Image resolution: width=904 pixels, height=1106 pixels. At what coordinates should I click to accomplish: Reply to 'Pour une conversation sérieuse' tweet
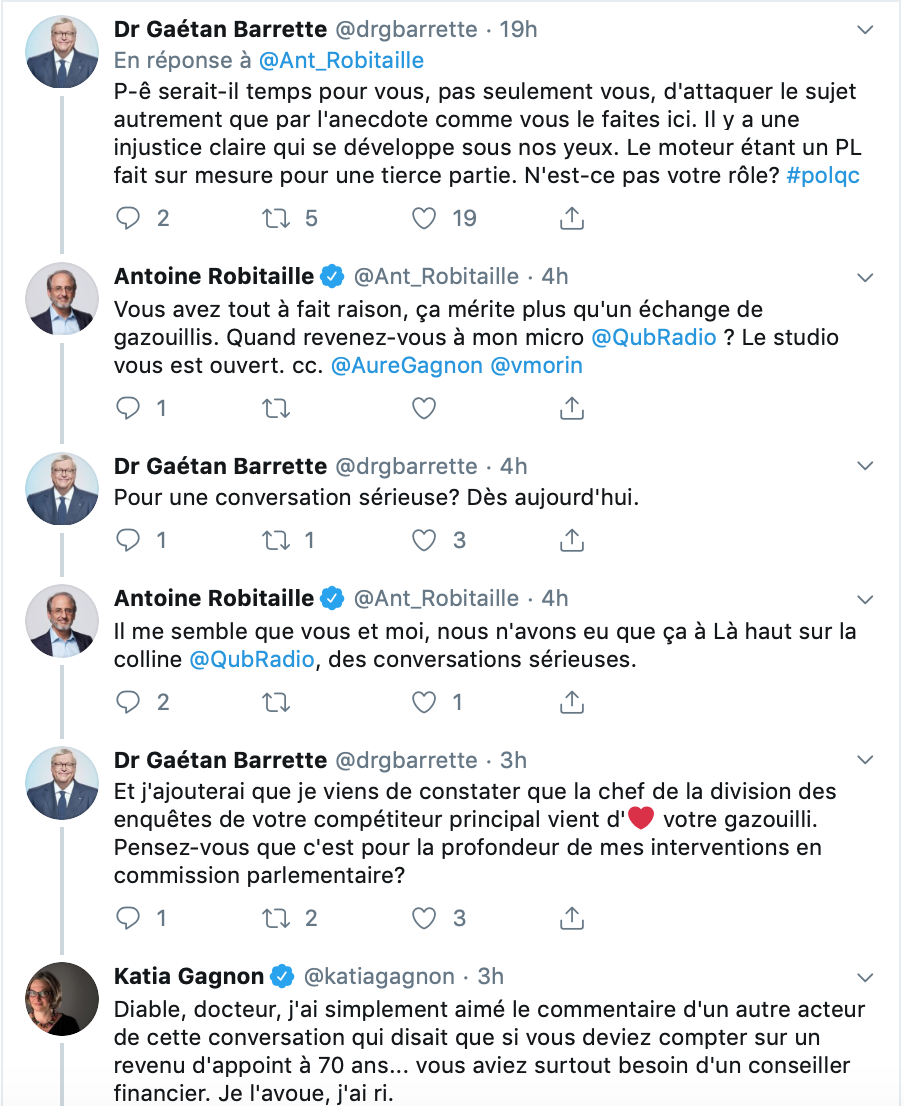128,540
